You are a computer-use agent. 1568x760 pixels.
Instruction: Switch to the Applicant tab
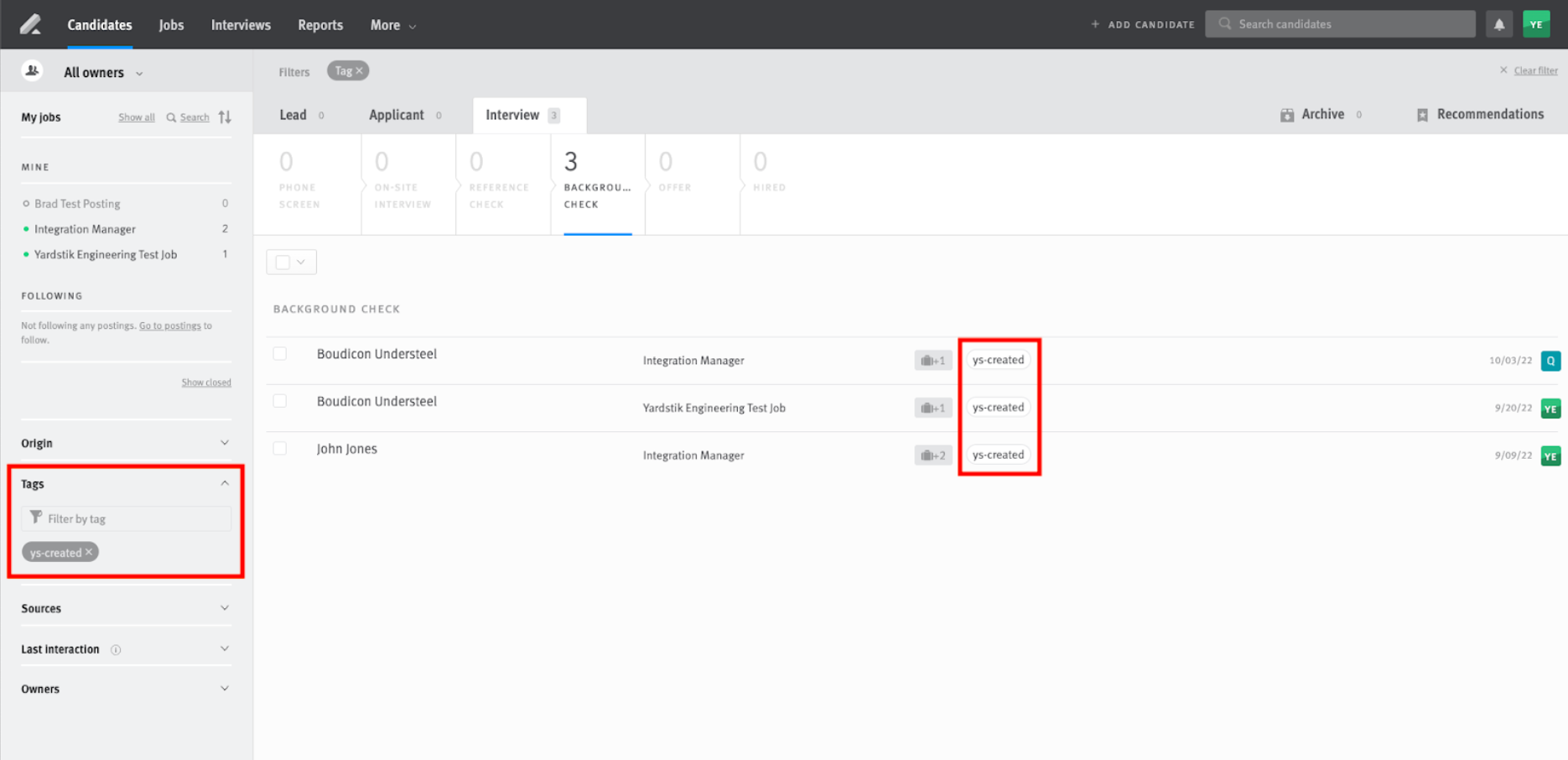click(x=405, y=115)
